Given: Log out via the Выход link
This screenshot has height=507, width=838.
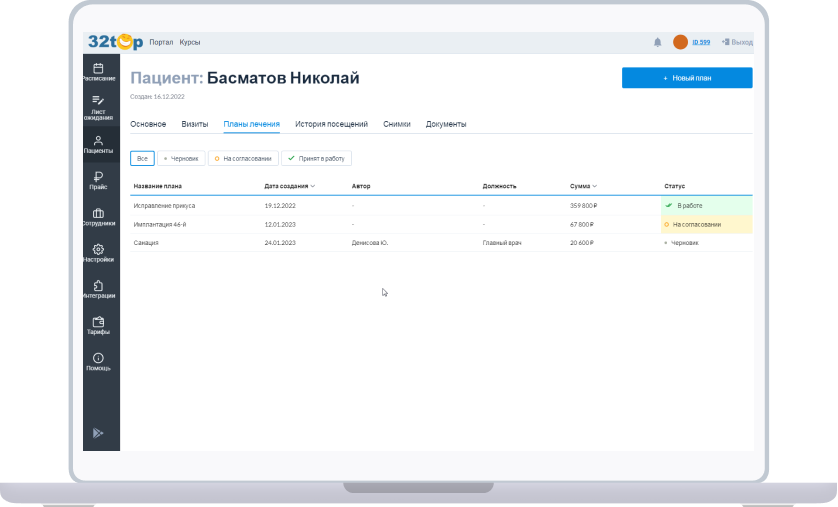Looking at the screenshot, I should pos(737,42).
